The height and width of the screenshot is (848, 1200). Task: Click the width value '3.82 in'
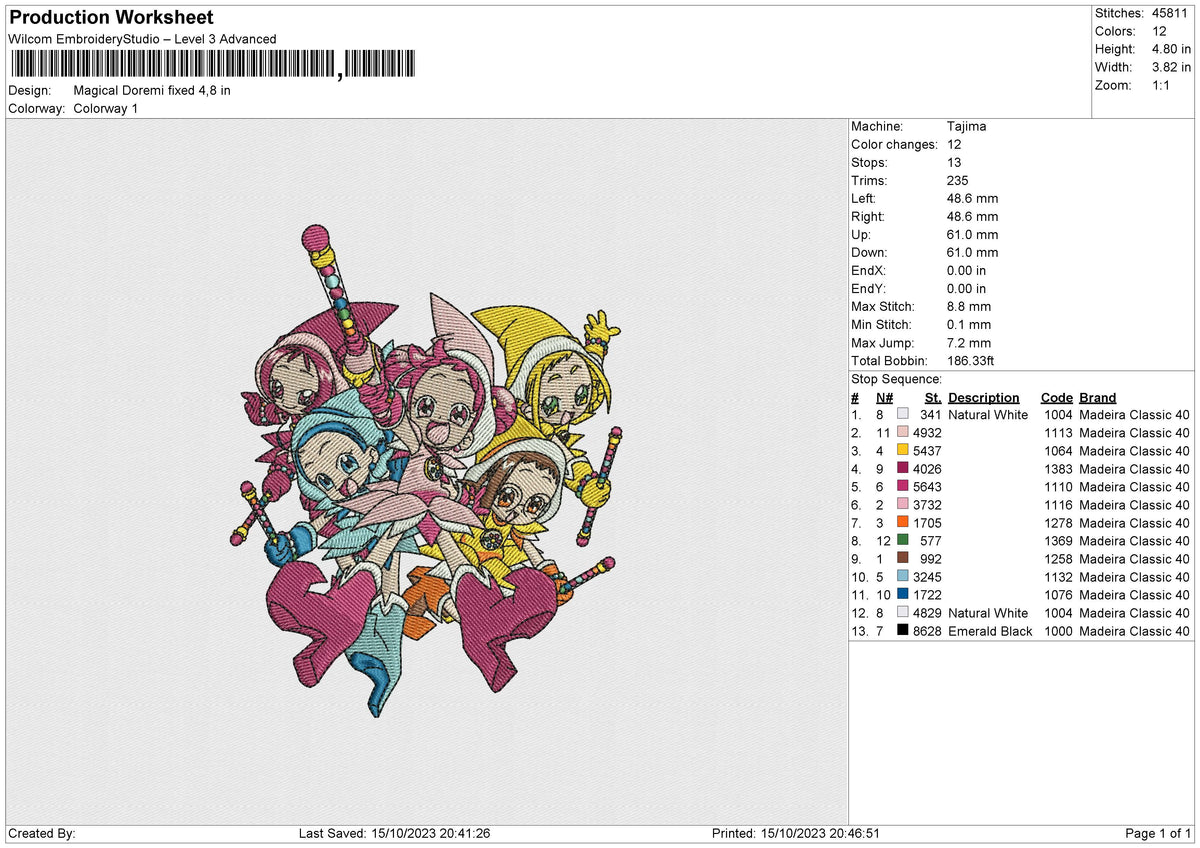(x=1171, y=67)
